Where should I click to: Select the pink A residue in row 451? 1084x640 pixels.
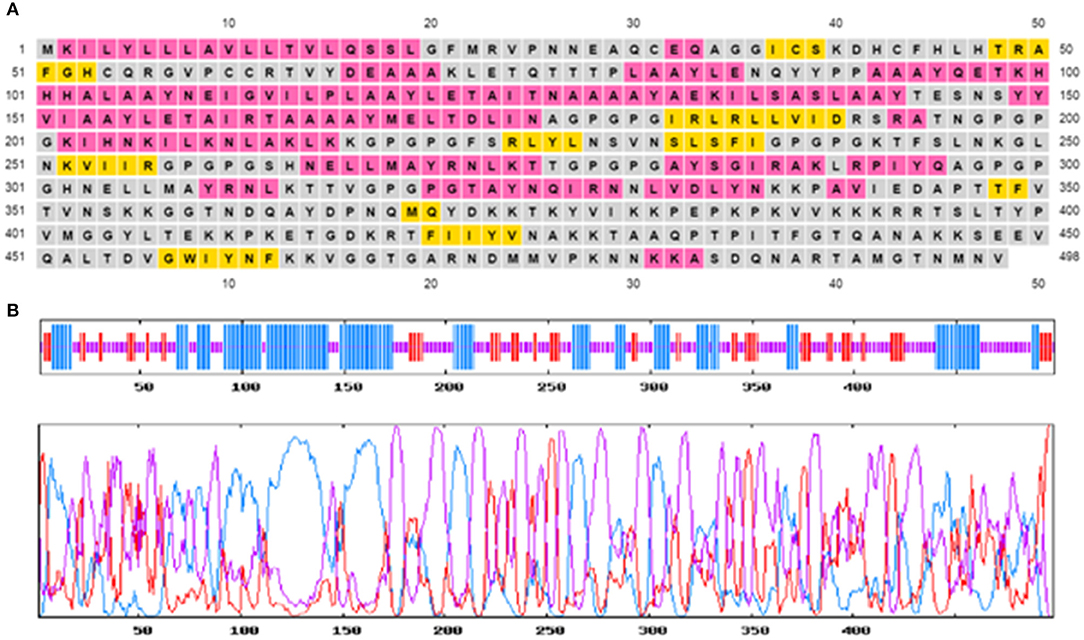tap(694, 257)
